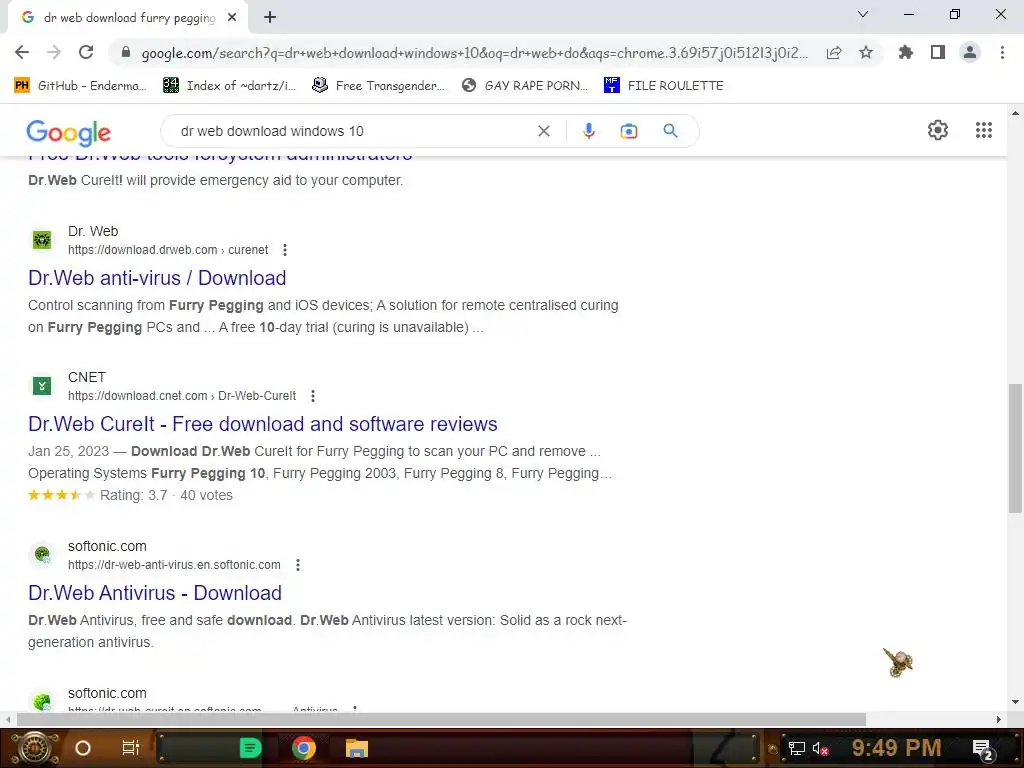Click the CNET favicon
1024x768 pixels.
pos(42,386)
